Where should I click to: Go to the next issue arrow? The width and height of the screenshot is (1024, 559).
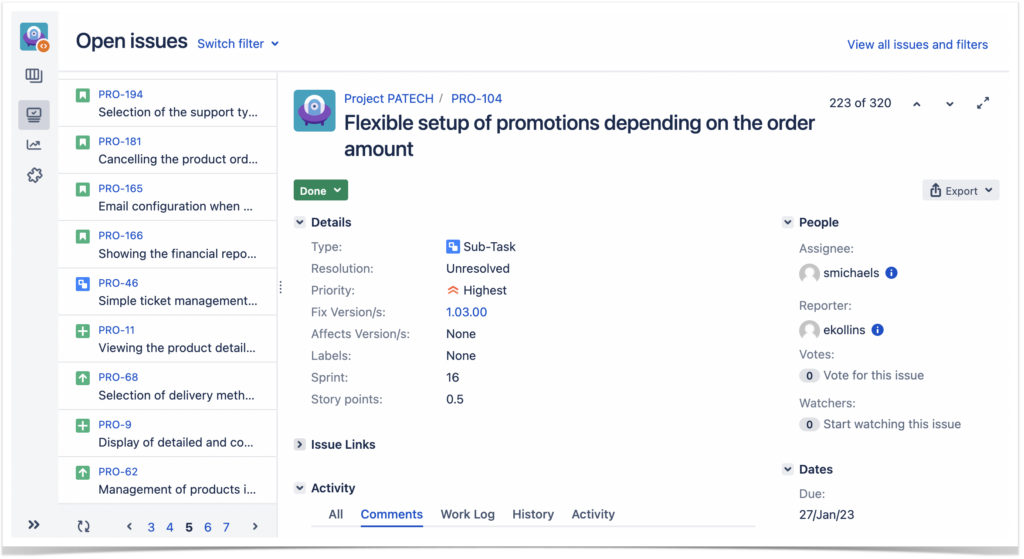[950, 104]
